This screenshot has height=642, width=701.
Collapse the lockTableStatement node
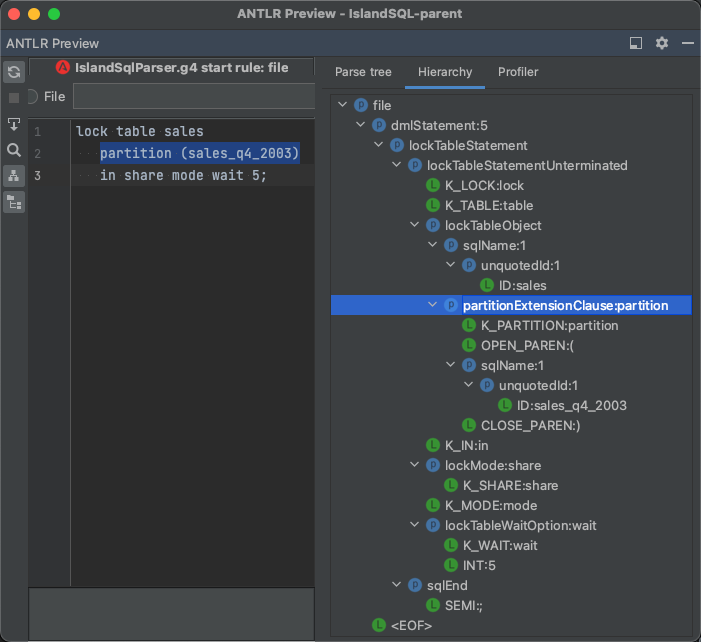[378, 145]
